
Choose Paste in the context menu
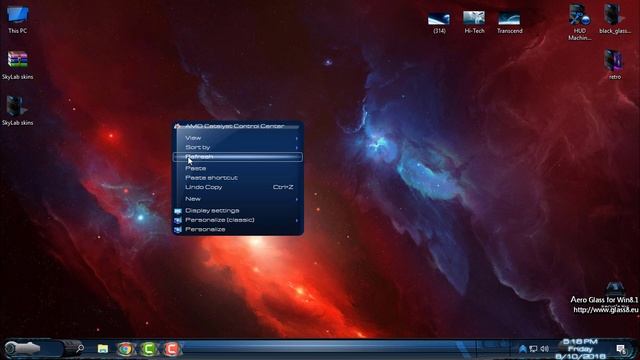coord(238,168)
